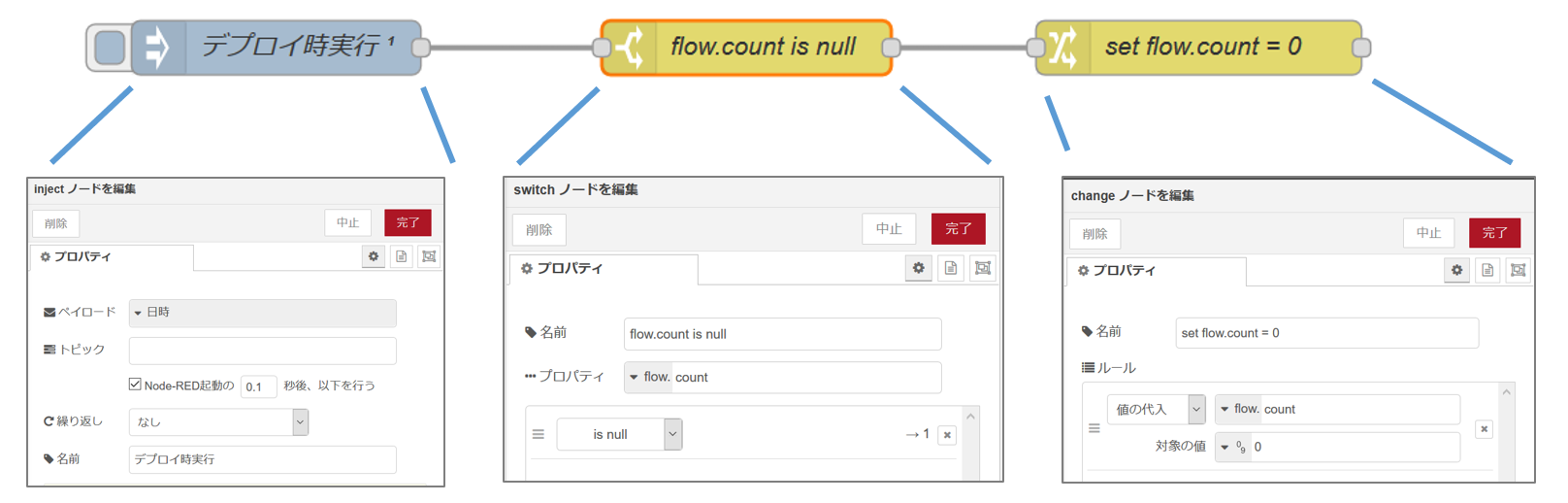Image resolution: width=1568 pixels, height=503 pixels.
Task: Click the change 名前 field set flow.count = 0
Action: pos(1327,333)
